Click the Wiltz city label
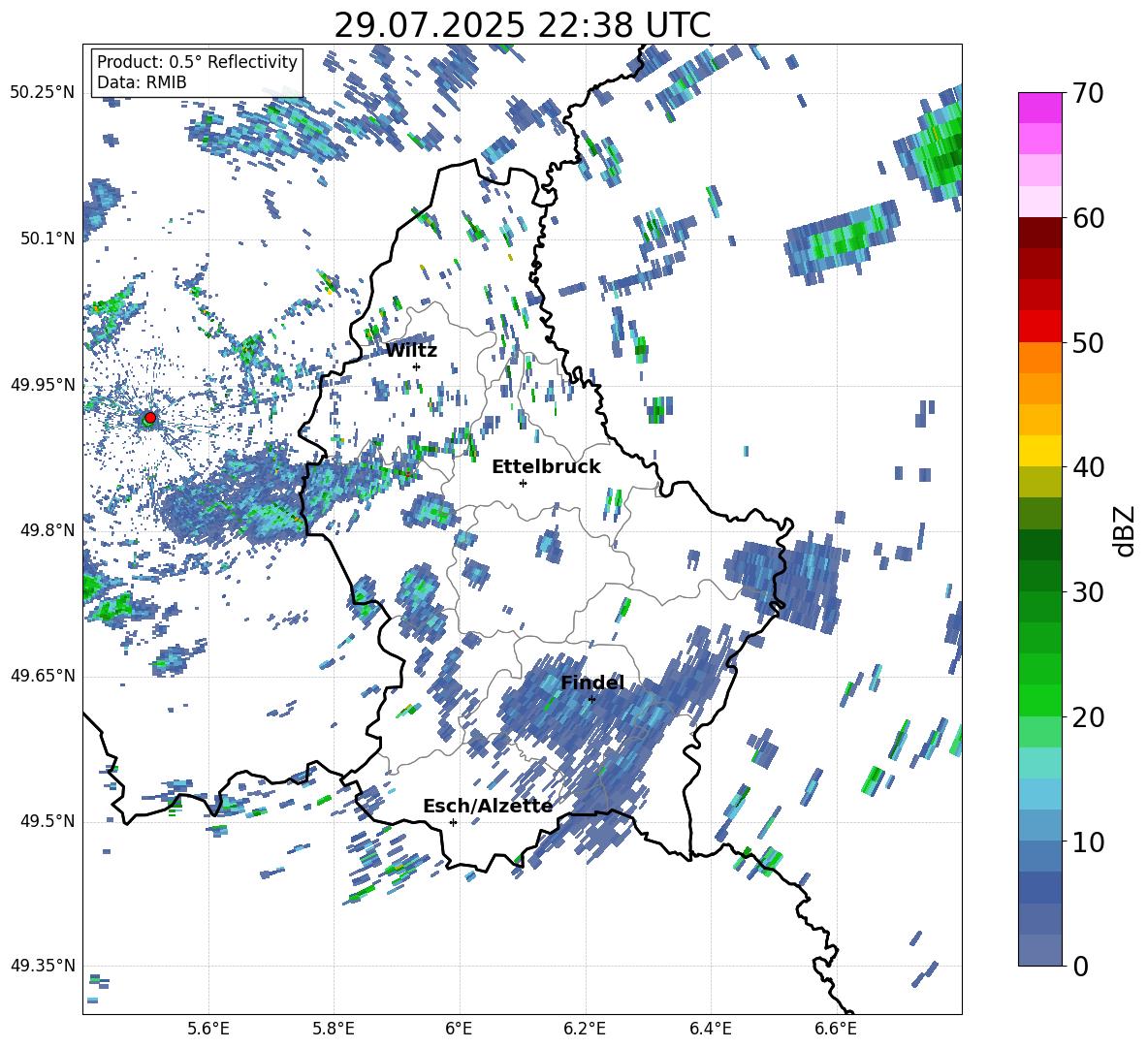This screenshot has width=1148, height=1048. (411, 351)
